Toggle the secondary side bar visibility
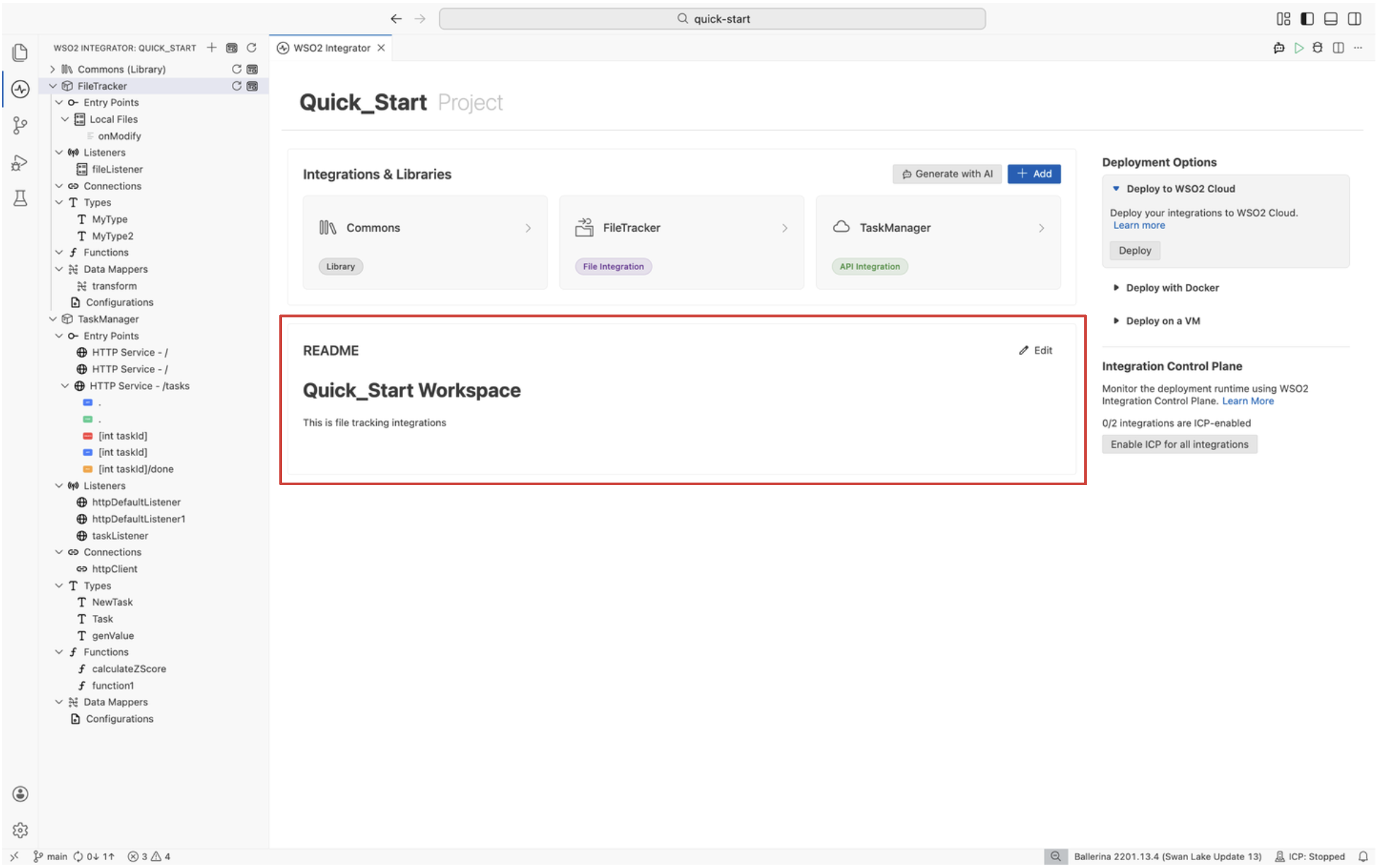Image resolution: width=1376 pixels, height=868 pixels. pos(1355,19)
